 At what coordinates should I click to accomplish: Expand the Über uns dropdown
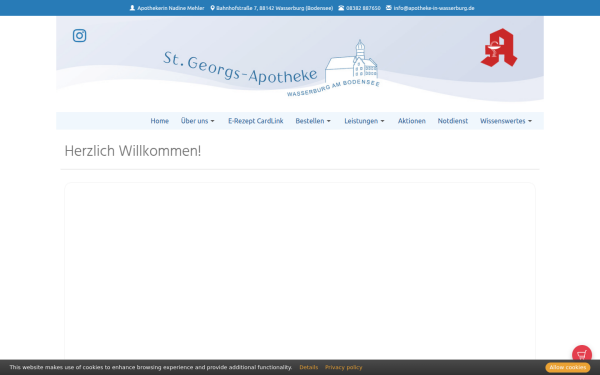pyautogui.click(x=198, y=121)
